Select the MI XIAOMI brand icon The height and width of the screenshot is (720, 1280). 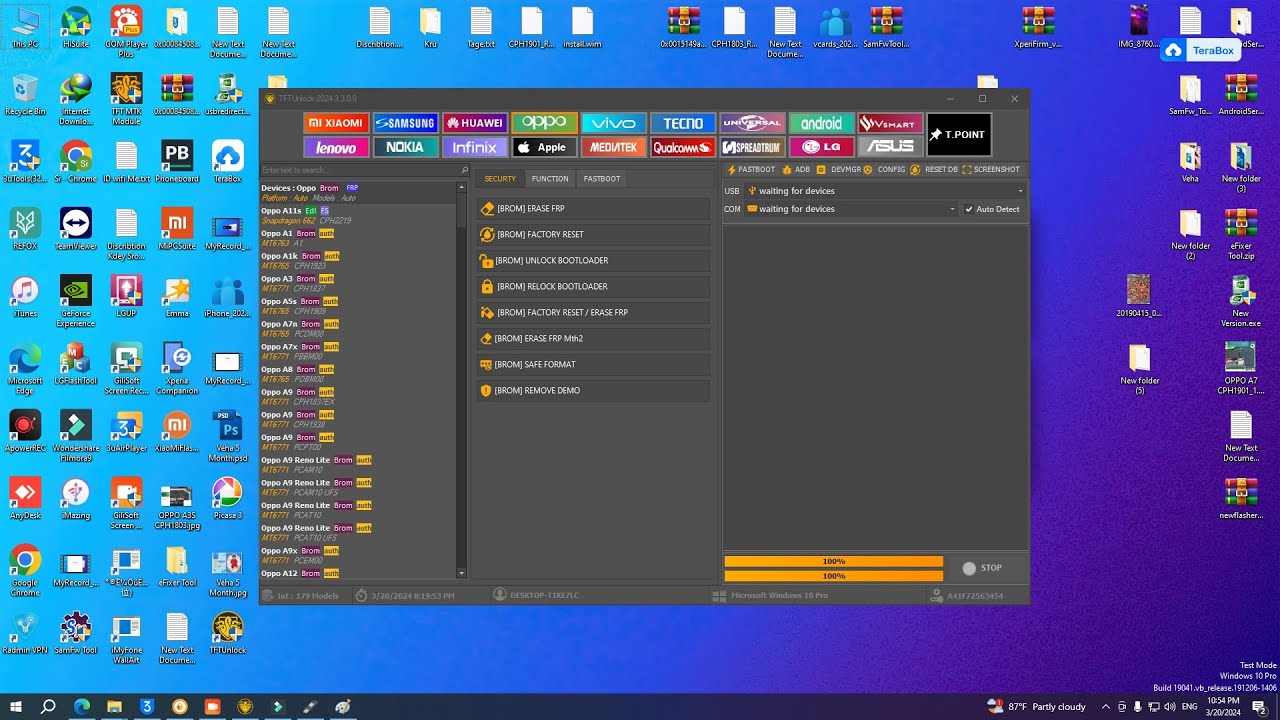click(x=336, y=123)
